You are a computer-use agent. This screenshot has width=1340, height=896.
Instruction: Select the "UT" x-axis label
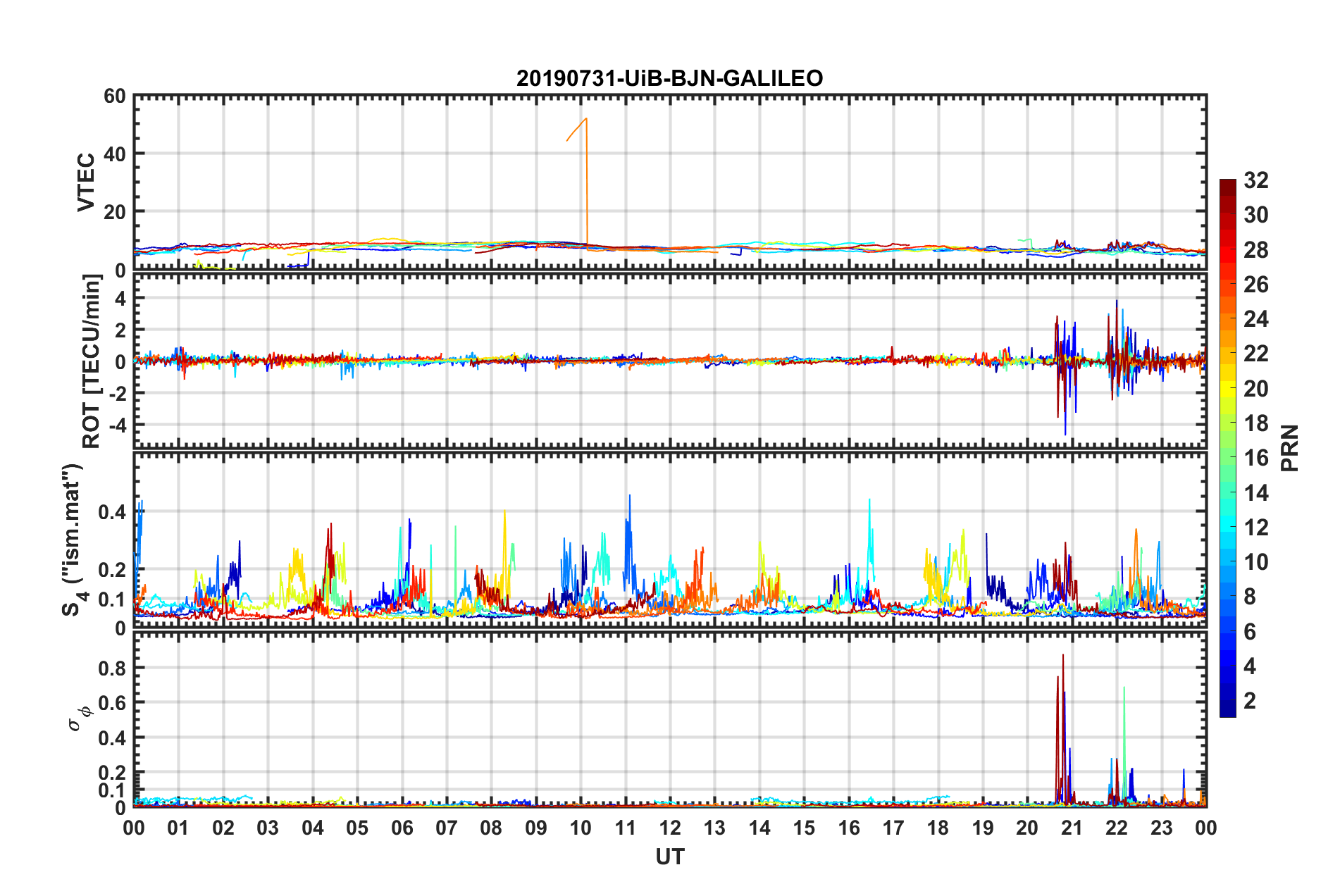point(669,857)
